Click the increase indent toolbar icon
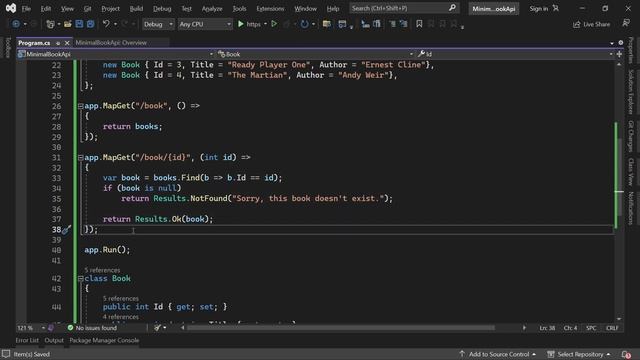Screen dimensions: 640x360 377,24
